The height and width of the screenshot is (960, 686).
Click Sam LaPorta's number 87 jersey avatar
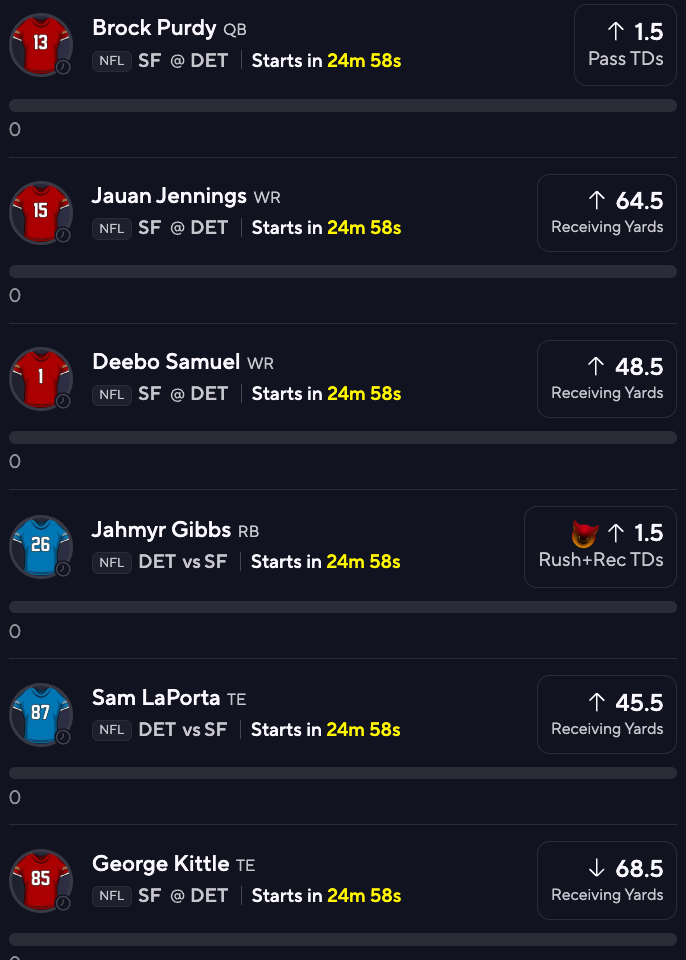41,714
